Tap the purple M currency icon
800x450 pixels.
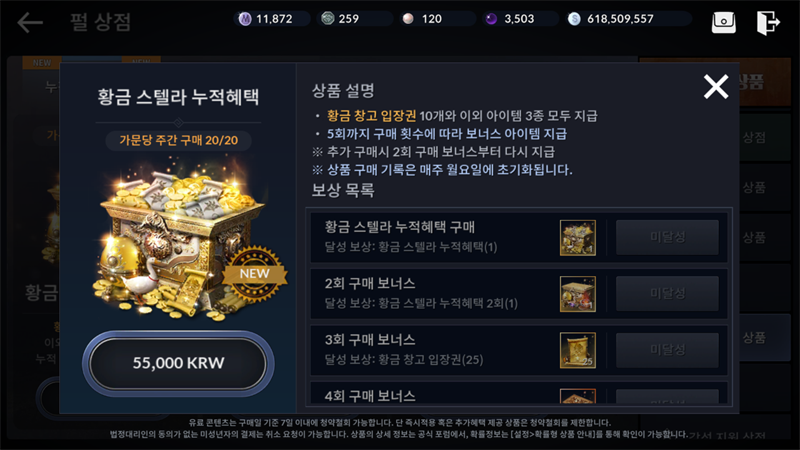click(x=245, y=19)
